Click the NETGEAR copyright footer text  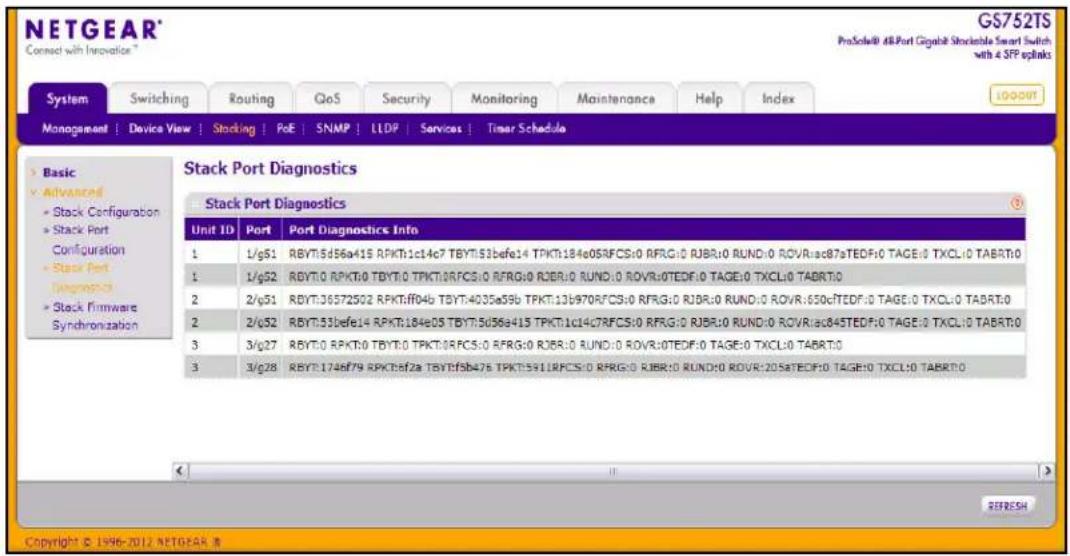click(x=123, y=542)
